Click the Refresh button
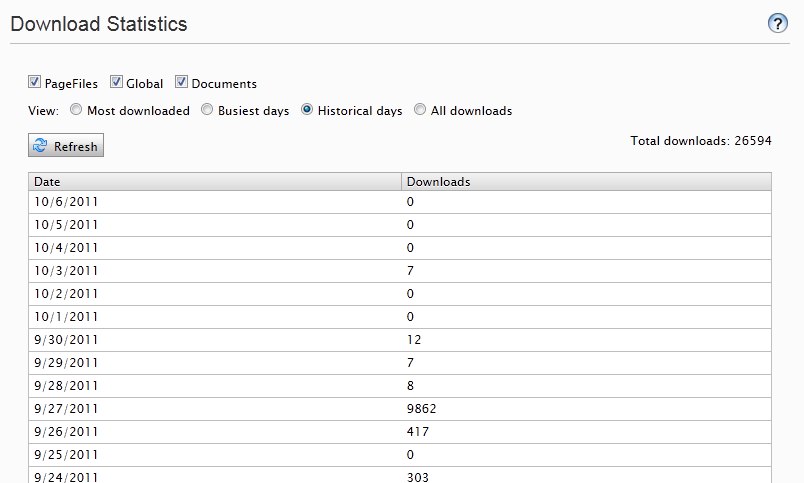The width and height of the screenshot is (804, 483). (66, 146)
